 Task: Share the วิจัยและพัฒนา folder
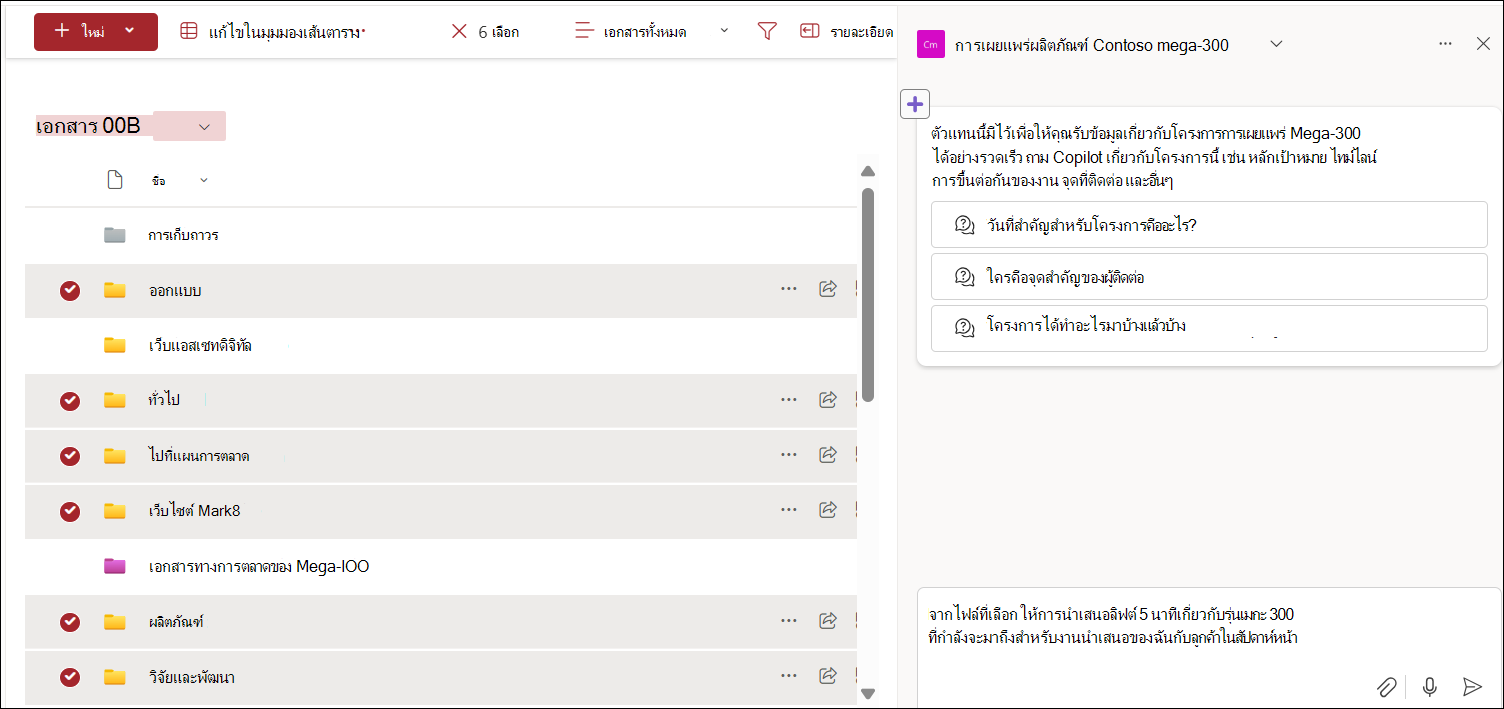click(828, 676)
